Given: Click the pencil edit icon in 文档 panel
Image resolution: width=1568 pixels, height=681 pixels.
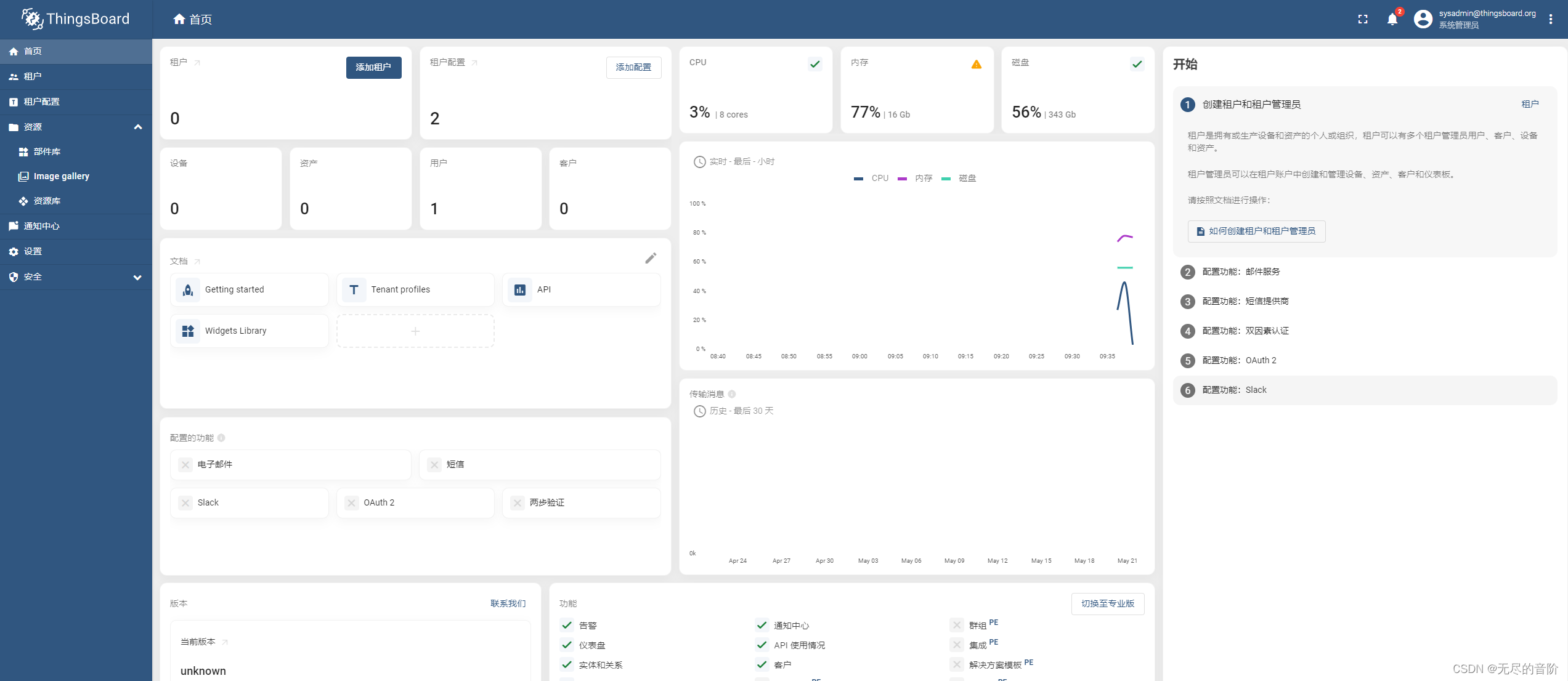Looking at the screenshot, I should pos(651,259).
